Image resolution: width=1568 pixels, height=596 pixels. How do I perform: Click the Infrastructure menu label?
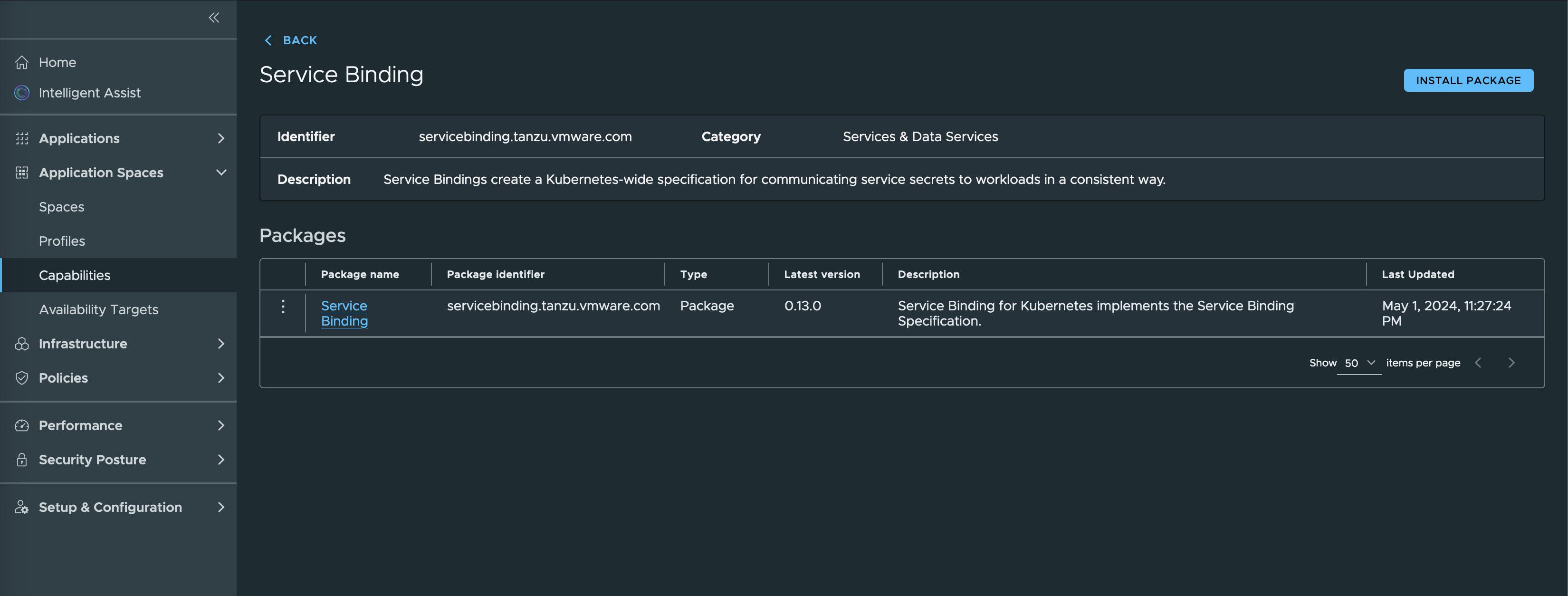pos(83,343)
